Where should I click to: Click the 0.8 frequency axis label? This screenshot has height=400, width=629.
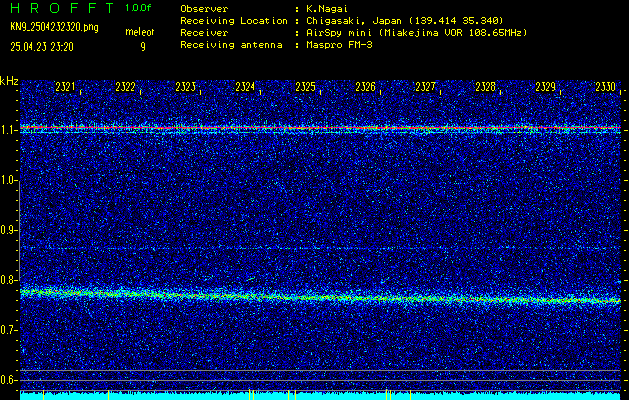(x=8, y=280)
